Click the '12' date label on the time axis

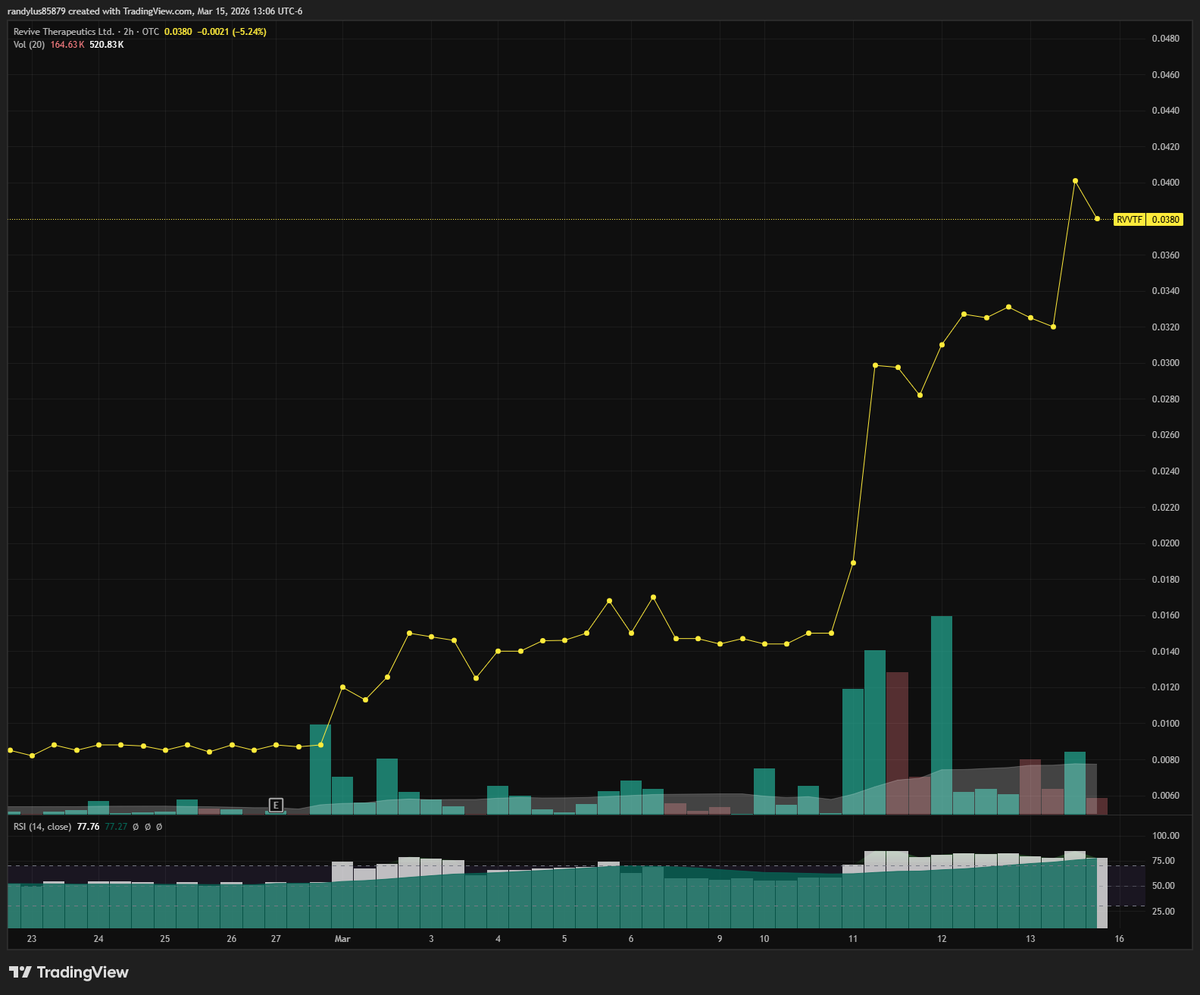[x=942, y=939]
